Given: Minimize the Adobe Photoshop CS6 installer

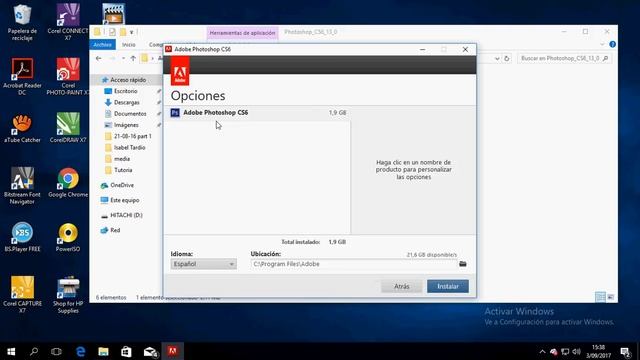Looking at the screenshot, I should coord(422,49).
